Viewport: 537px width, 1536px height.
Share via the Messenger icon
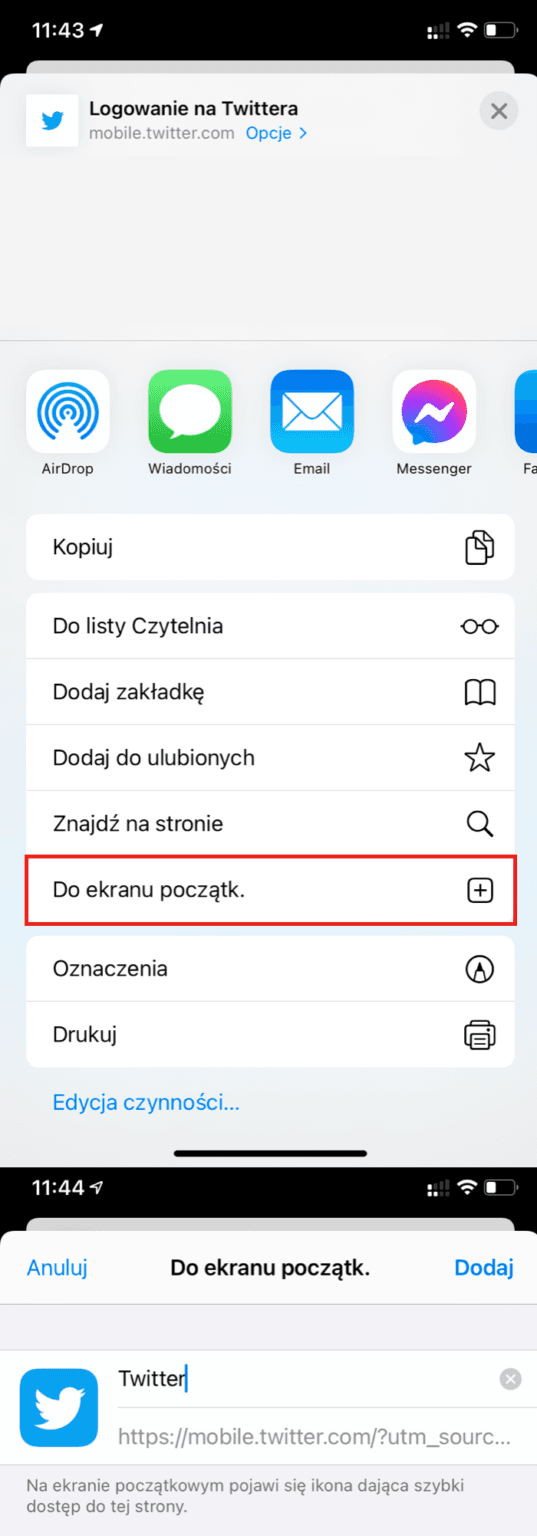pyautogui.click(x=434, y=411)
